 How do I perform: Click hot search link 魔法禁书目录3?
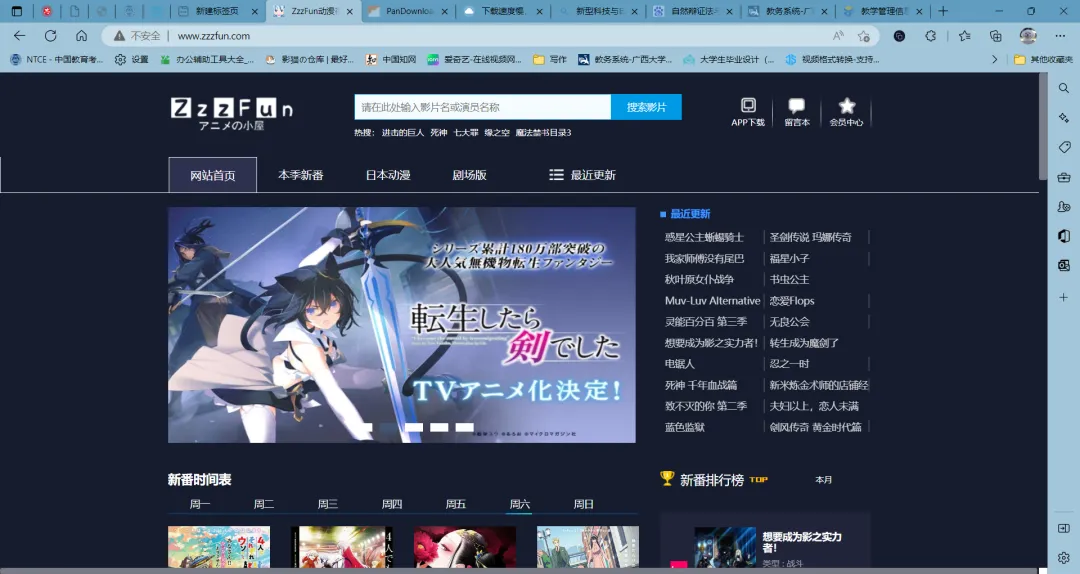click(x=543, y=132)
